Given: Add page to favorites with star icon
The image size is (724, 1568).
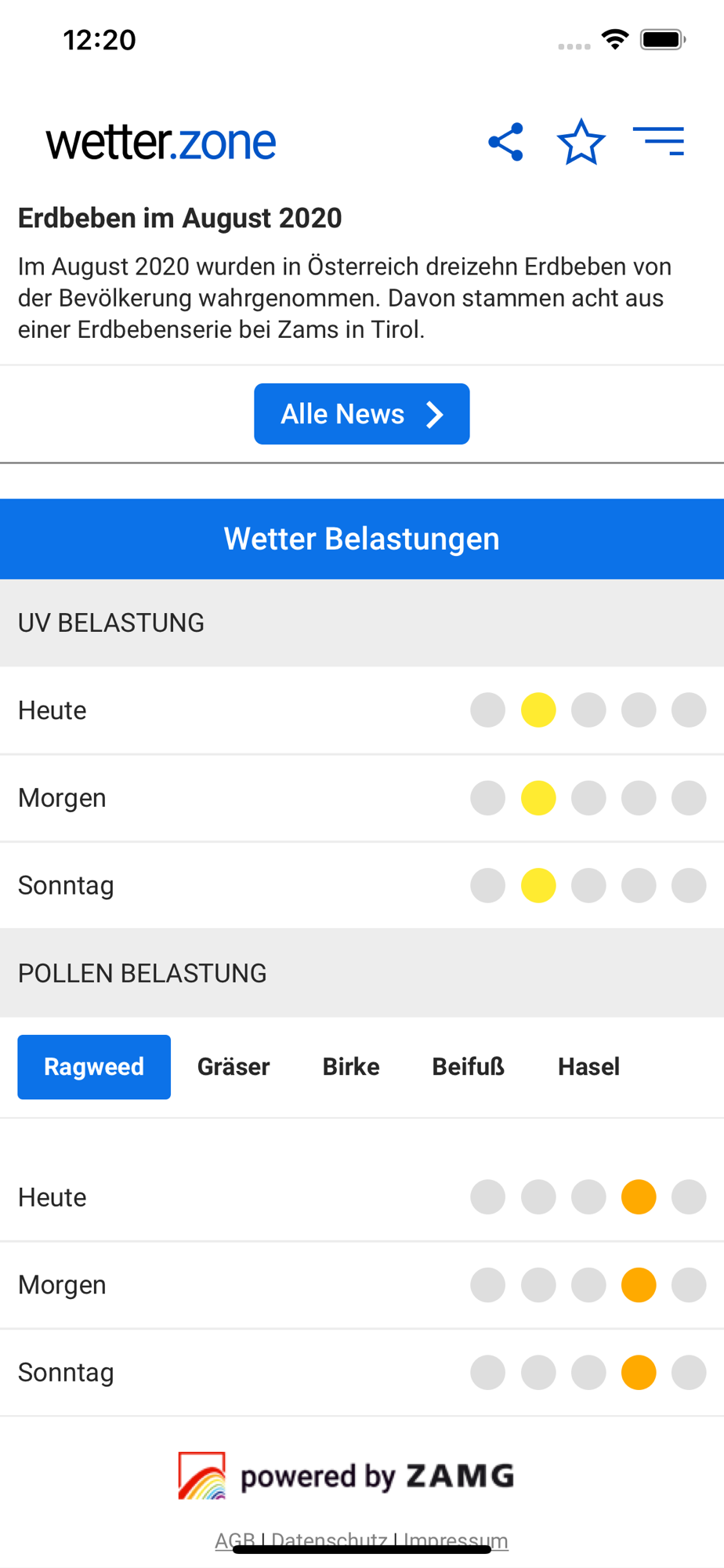Looking at the screenshot, I should click(x=581, y=142).
